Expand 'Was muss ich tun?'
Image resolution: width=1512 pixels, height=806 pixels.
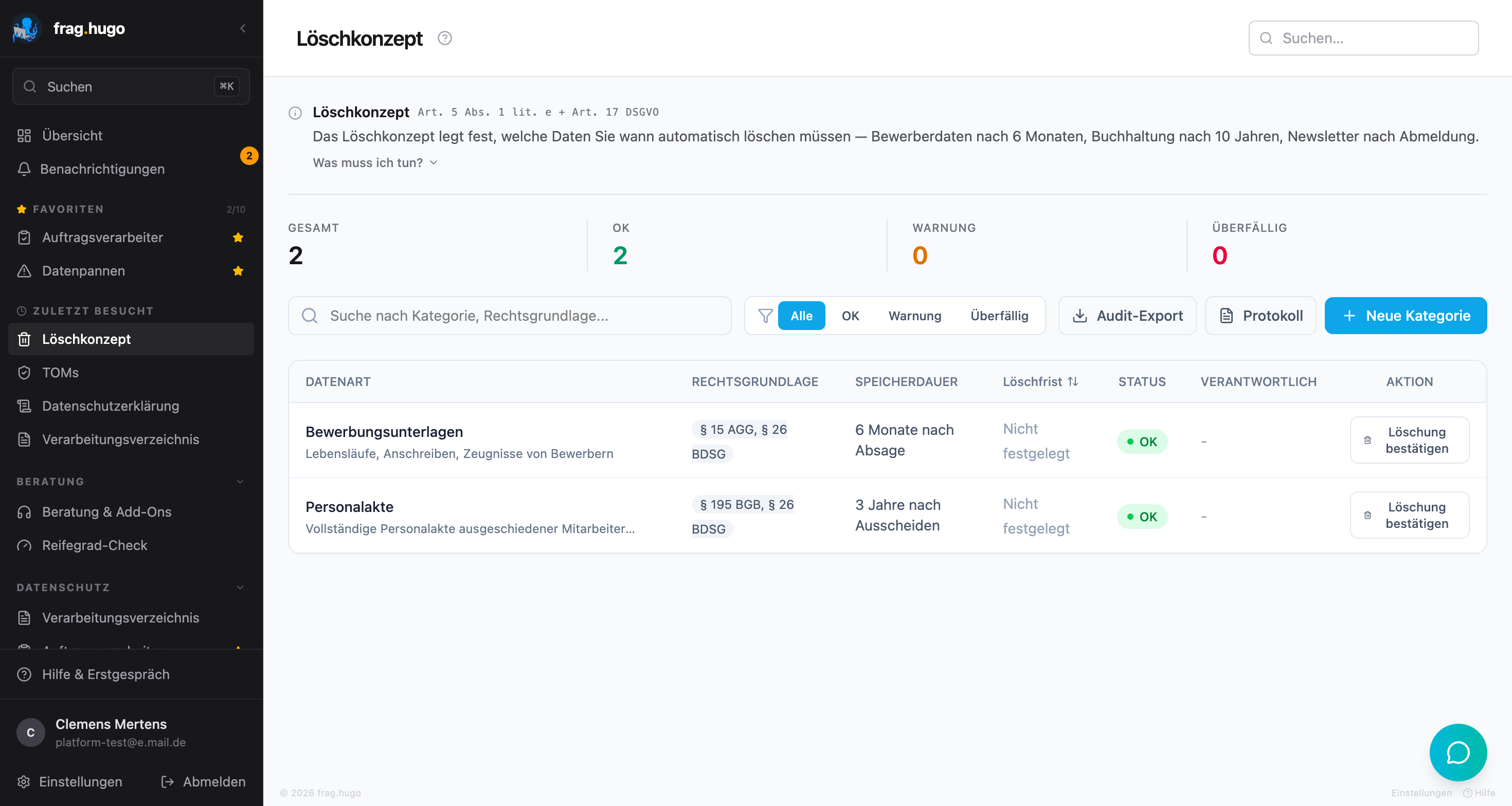[375, 162]
